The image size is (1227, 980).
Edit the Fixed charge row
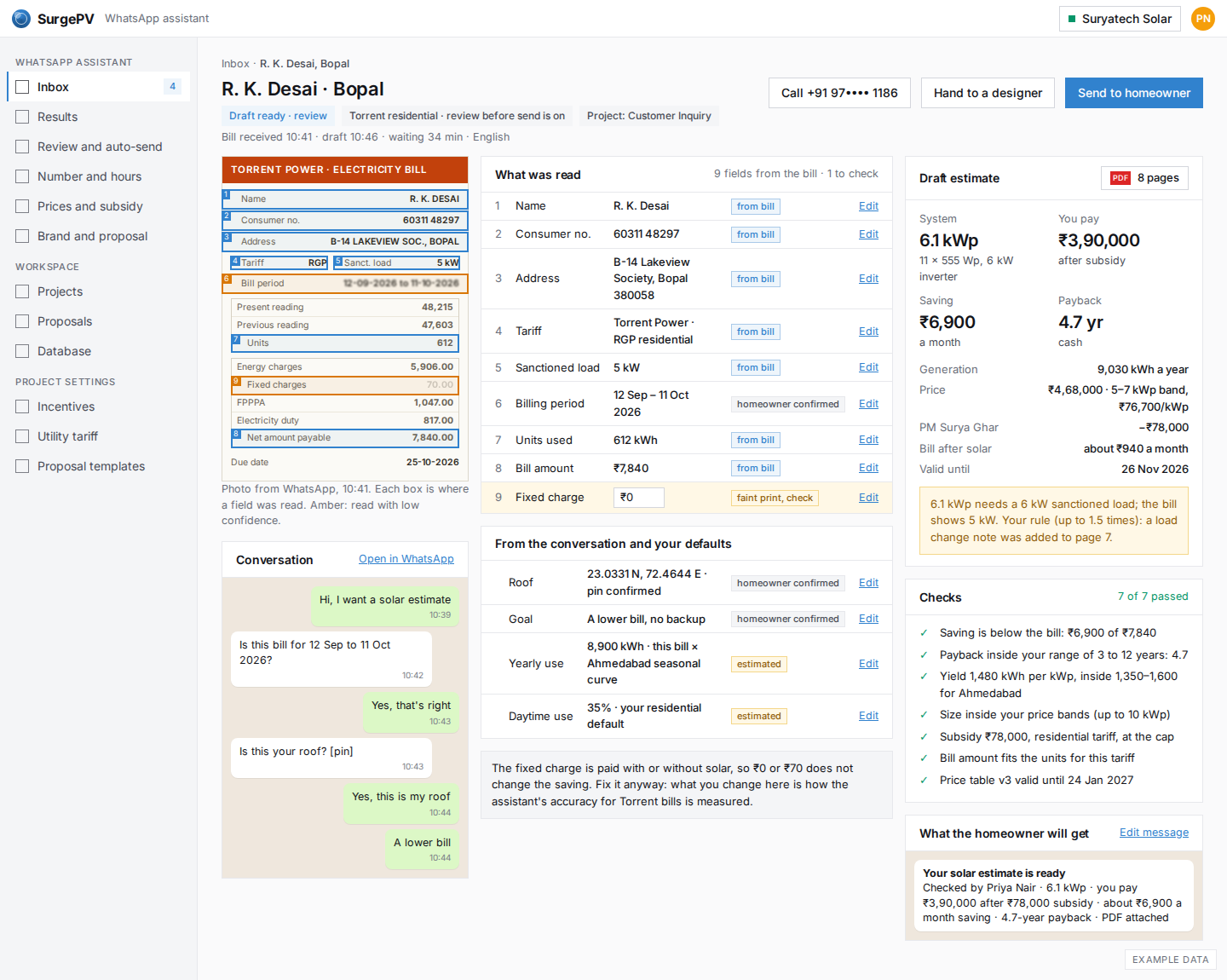tap(868, 498)
